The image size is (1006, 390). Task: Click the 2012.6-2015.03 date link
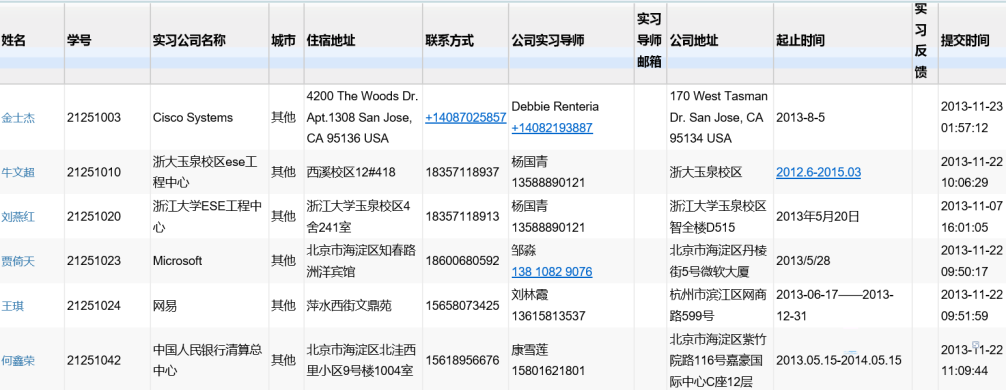pyautogui.click(x=819, y=173)
